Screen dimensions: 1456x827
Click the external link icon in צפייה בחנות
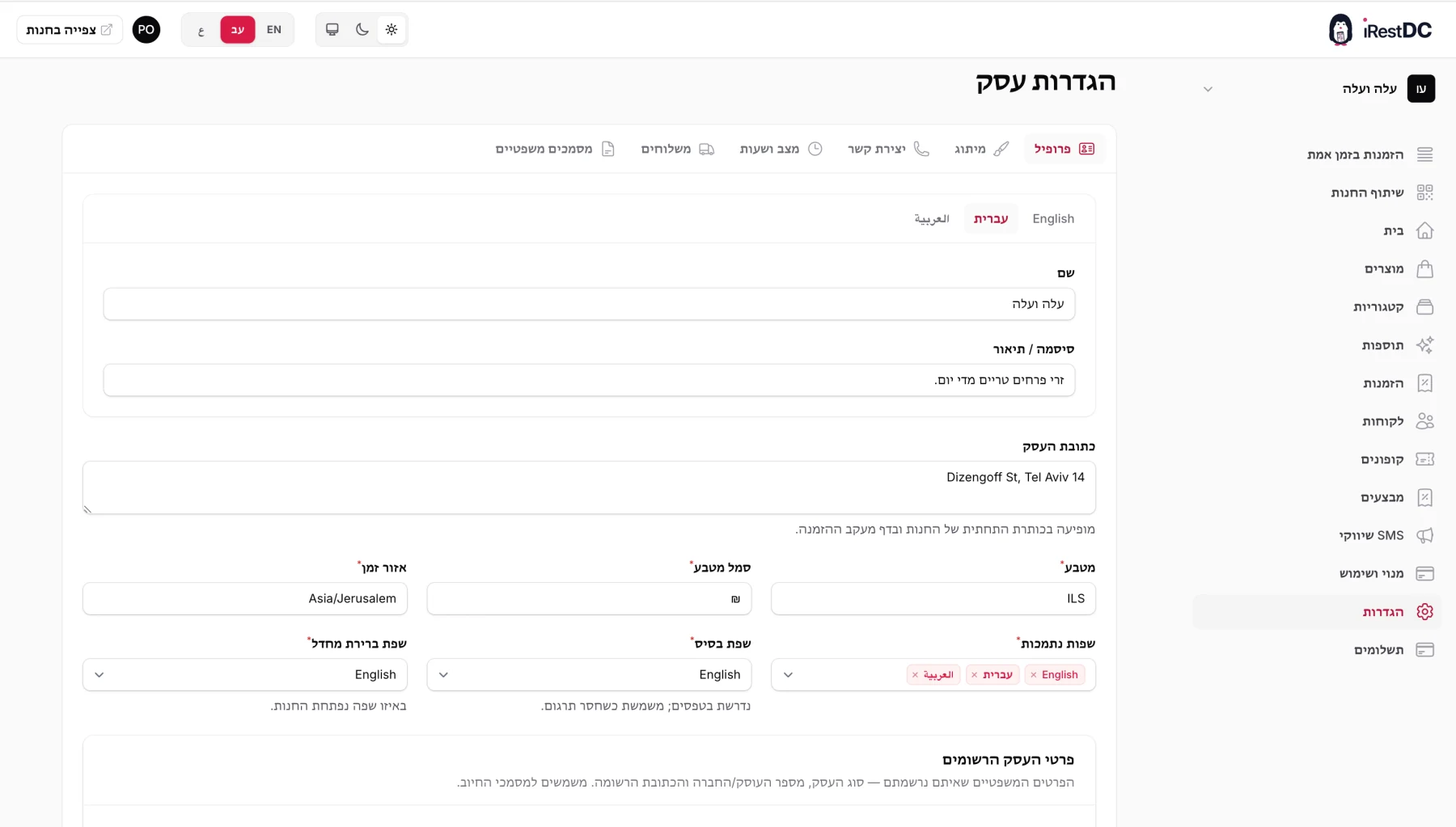pyautogui.click(x=107, y=30)
